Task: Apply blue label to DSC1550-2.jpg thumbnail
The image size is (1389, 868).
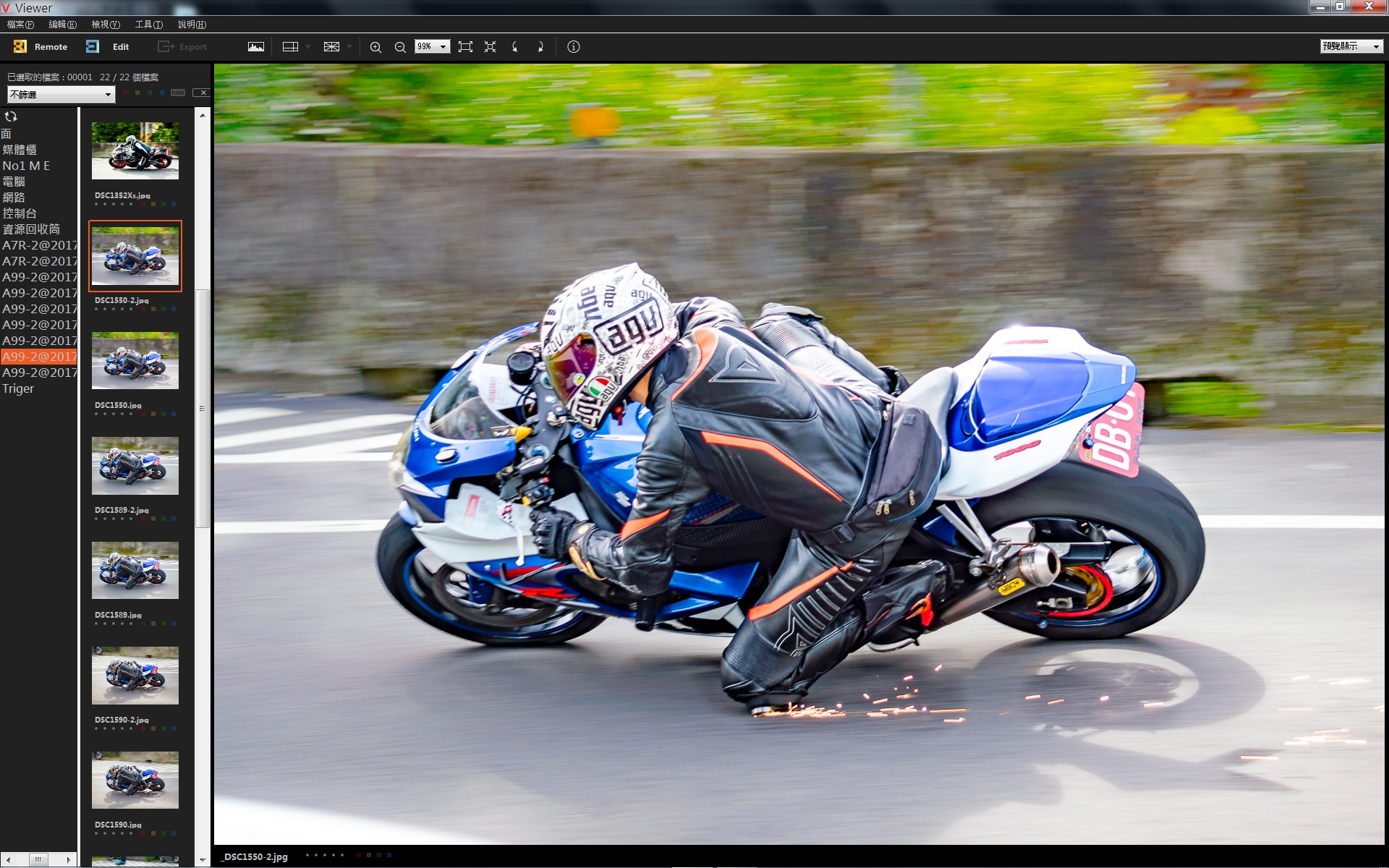Action: pyautogui.click(x=174, y=309)
